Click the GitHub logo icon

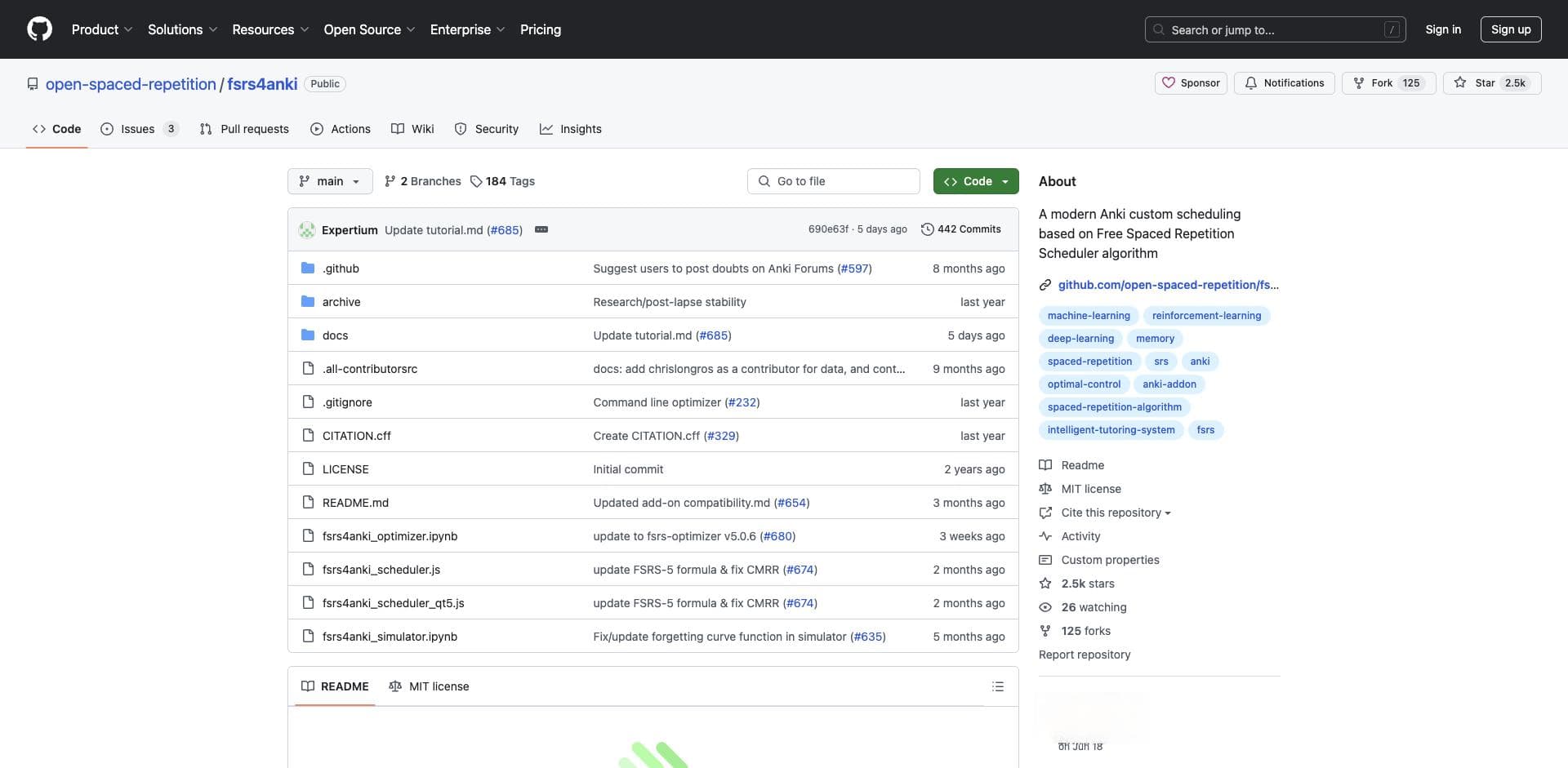(39, 29)
